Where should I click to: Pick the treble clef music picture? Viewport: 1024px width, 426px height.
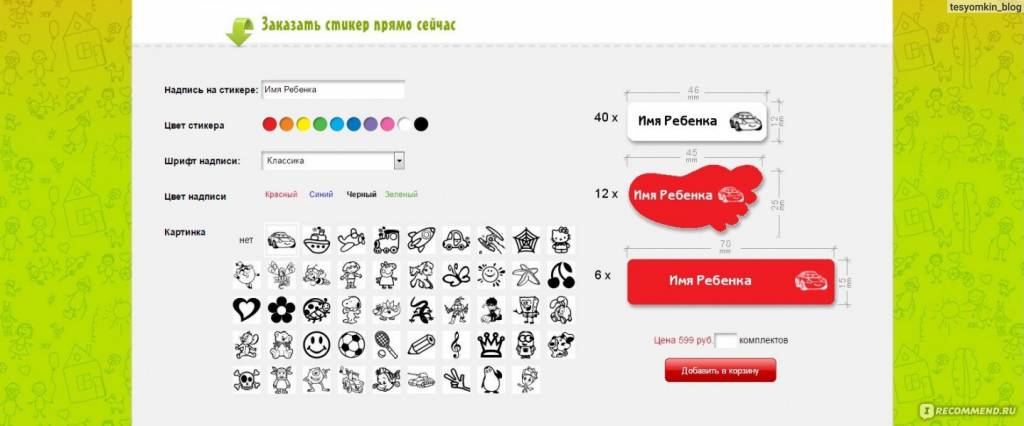point(456,345)
